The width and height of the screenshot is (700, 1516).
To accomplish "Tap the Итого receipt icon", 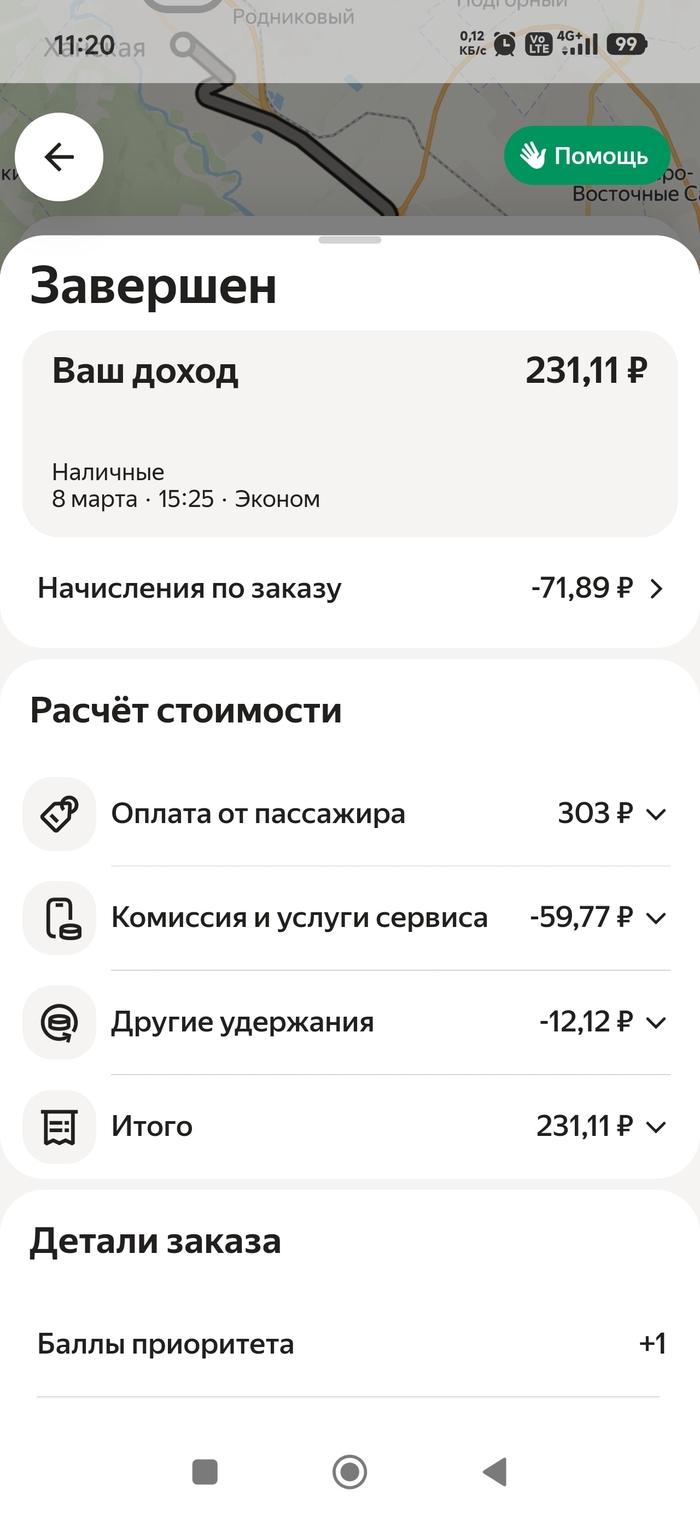I will click(59, 1127).
